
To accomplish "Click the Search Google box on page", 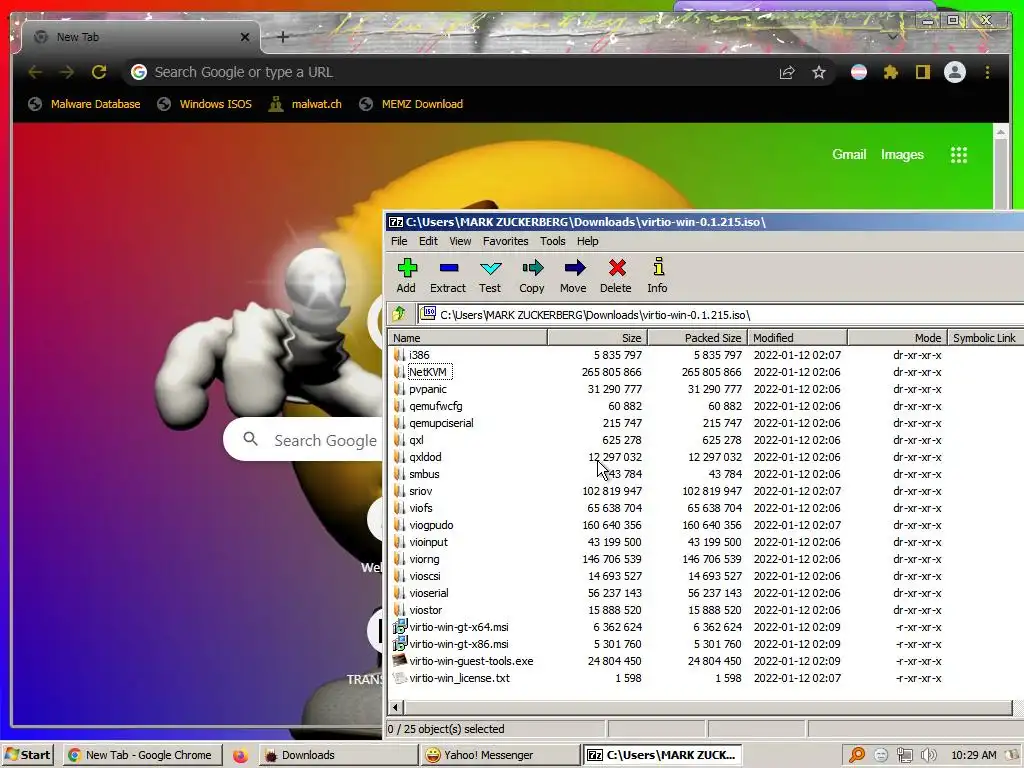I will pos(304,440).
